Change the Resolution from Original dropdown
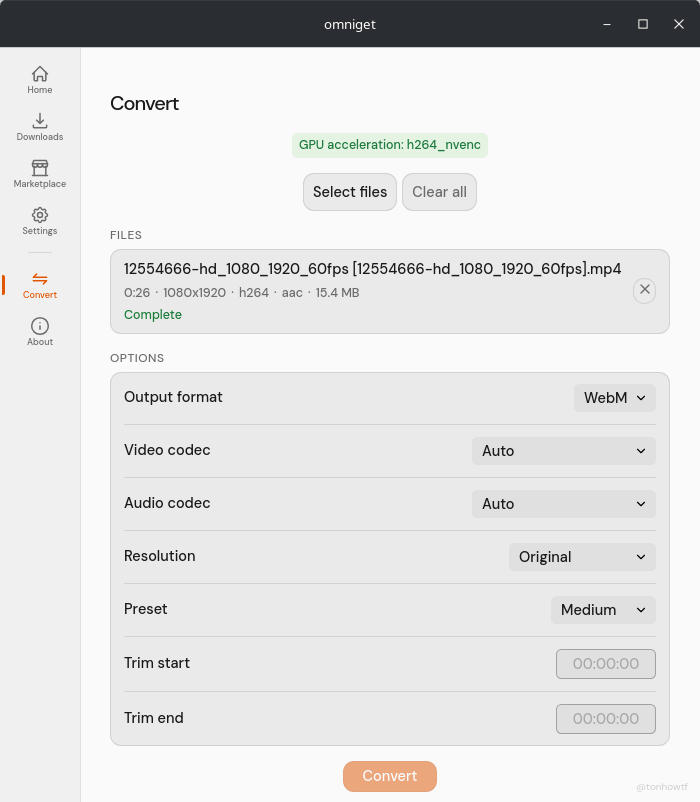 click(582, 557)
